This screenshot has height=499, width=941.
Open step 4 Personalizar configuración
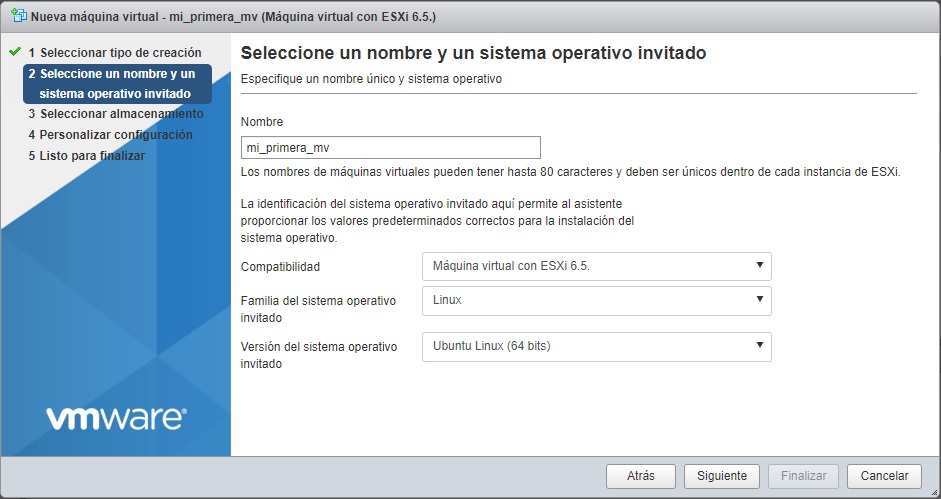(x=110, y=135)
